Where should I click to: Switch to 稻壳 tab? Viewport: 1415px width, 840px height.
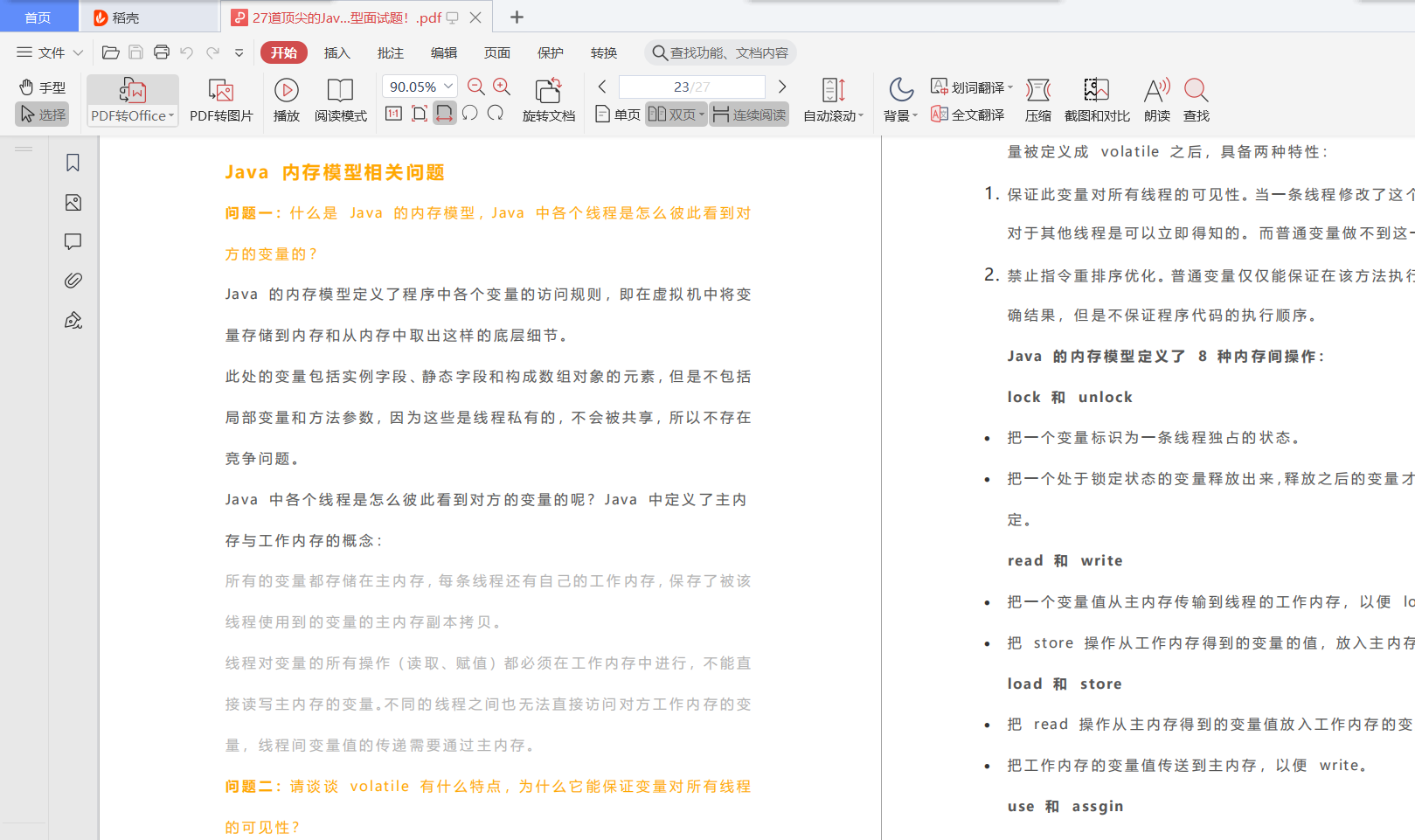tap(149, 17)
